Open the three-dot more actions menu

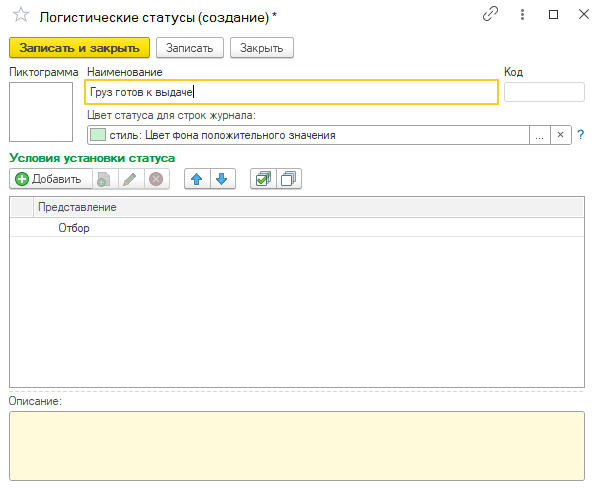[522, 15]
